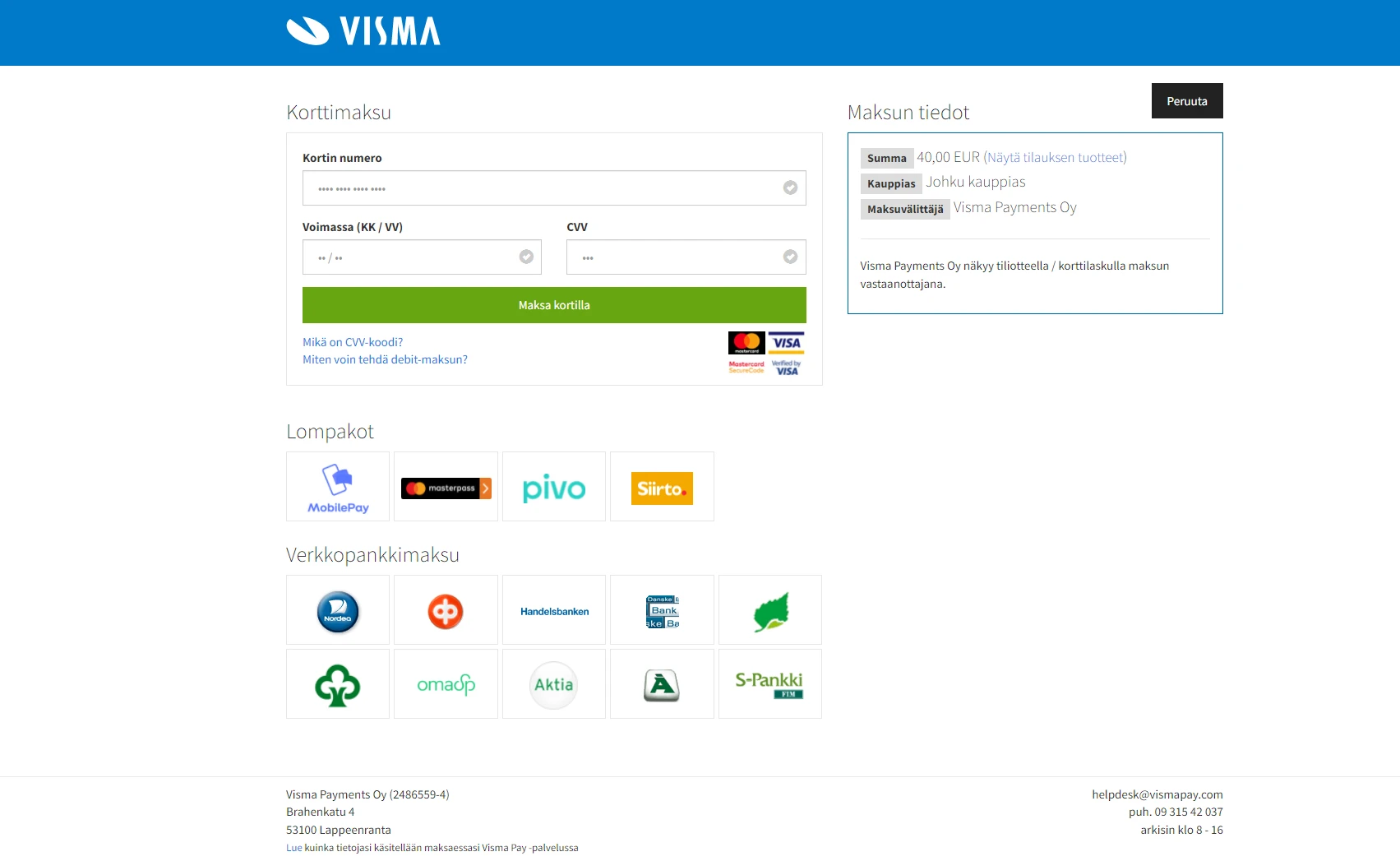Pay with the Pivo wallet
Image resolution: width=1400 pixels, height=861 pixels.
[x=554, y=487]
